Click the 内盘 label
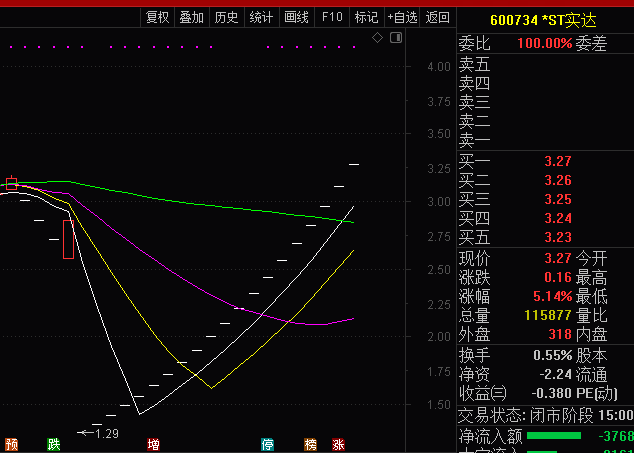The height and width of the screenshot is (453, 634). pyautogui.click(x=591, y=334)
